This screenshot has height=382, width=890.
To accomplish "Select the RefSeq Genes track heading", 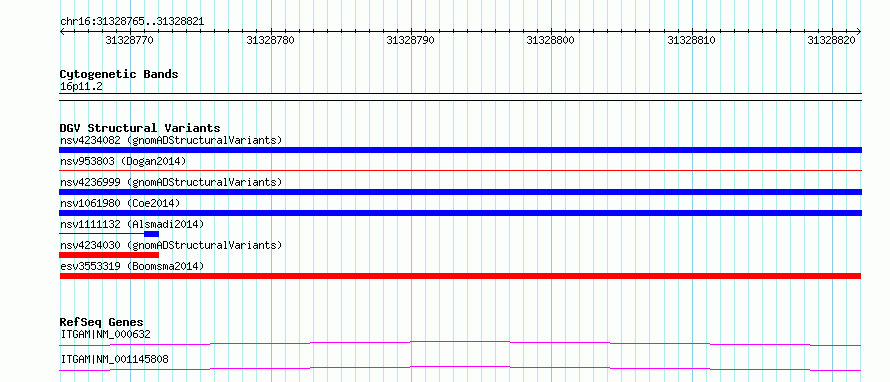I will coord(102,322).
